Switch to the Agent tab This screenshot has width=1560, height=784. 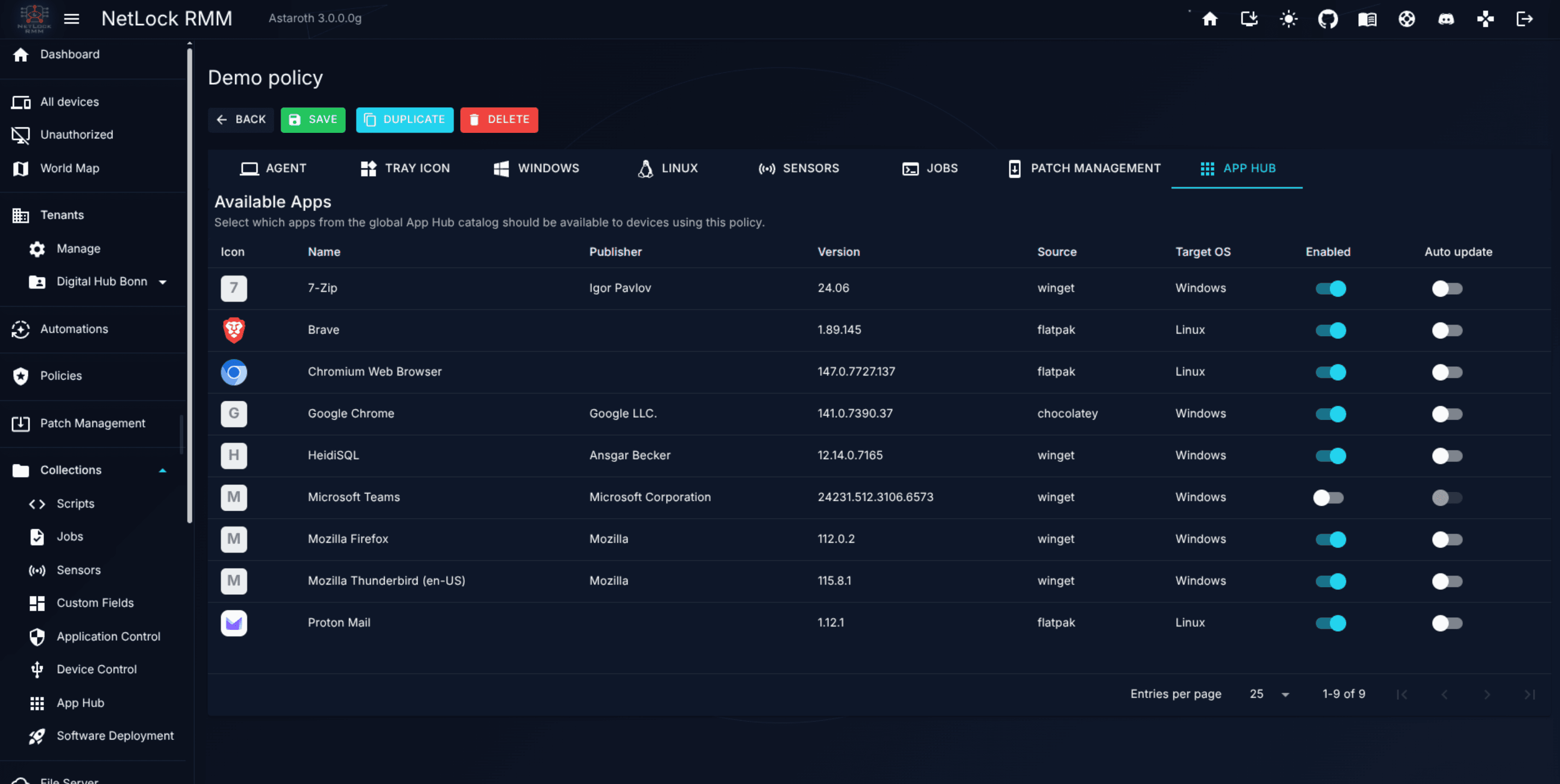[273, 168]
